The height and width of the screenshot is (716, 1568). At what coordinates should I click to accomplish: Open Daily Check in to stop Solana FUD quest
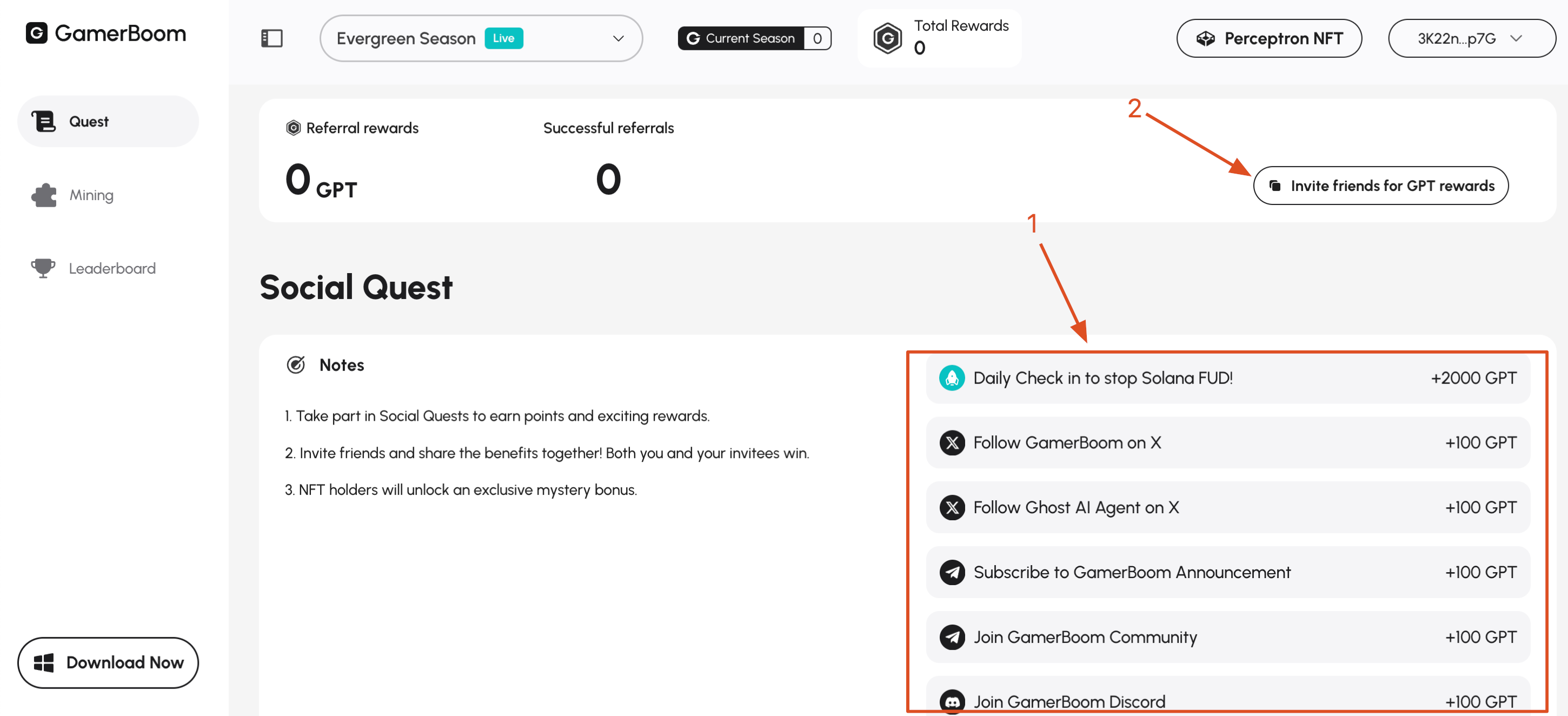1228,377
